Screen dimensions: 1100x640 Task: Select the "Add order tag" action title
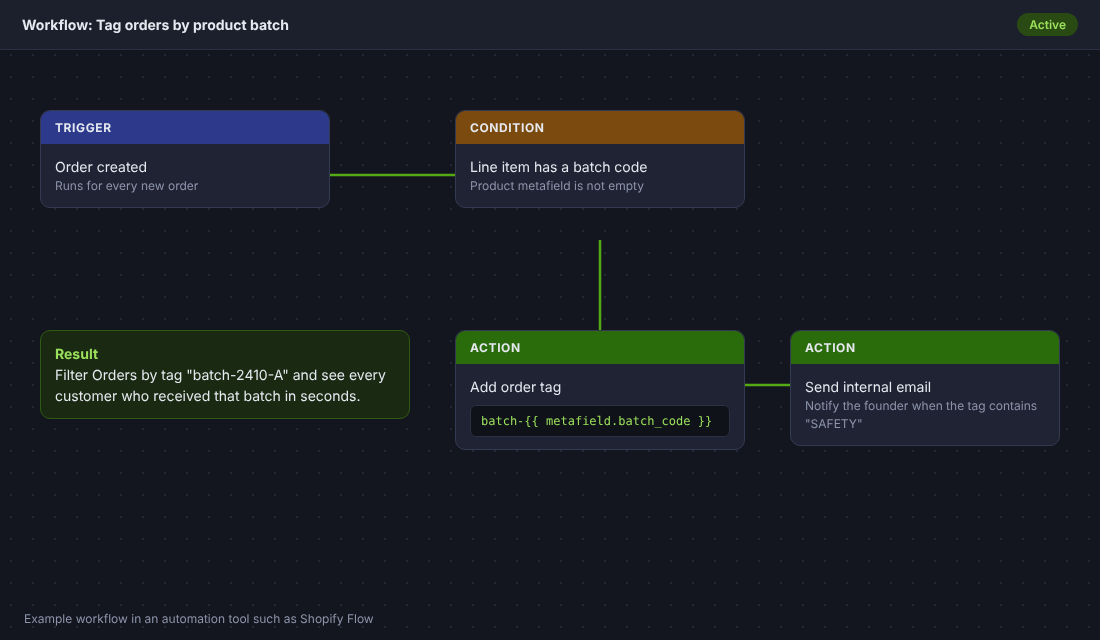click(x=515, y=387)
